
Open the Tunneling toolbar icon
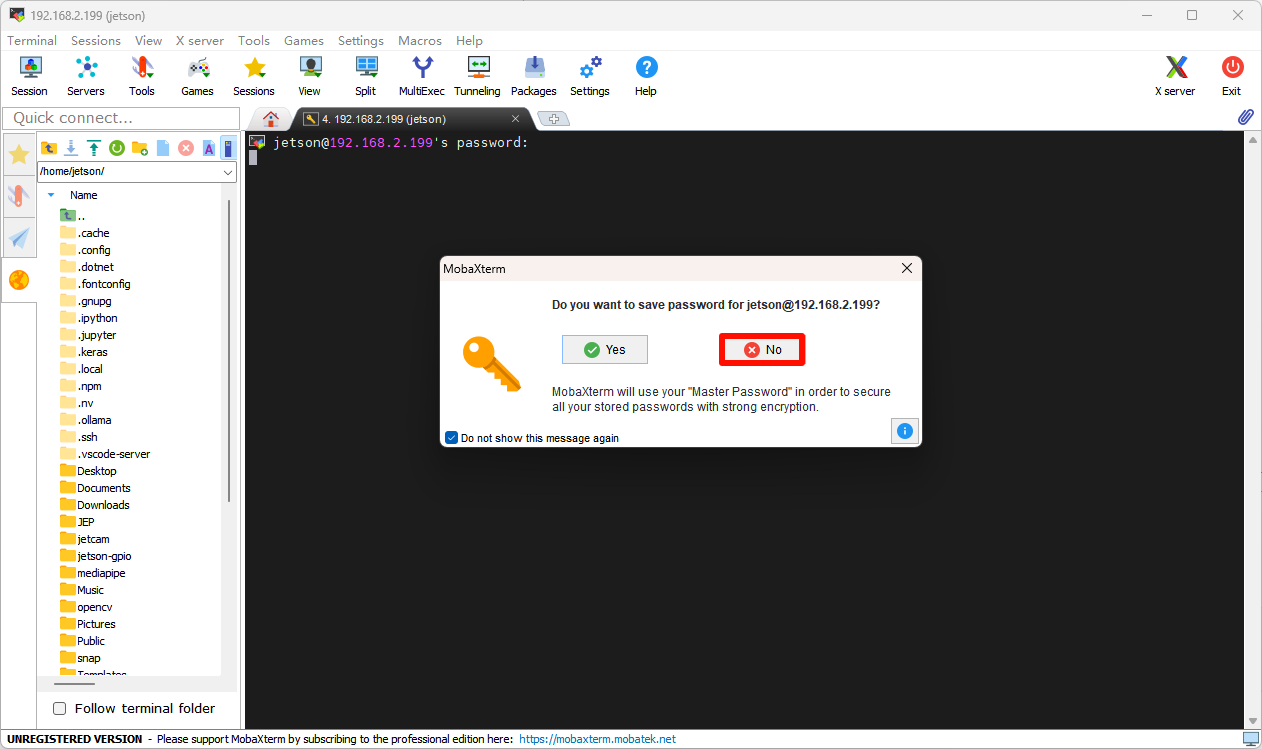(478, 76)
